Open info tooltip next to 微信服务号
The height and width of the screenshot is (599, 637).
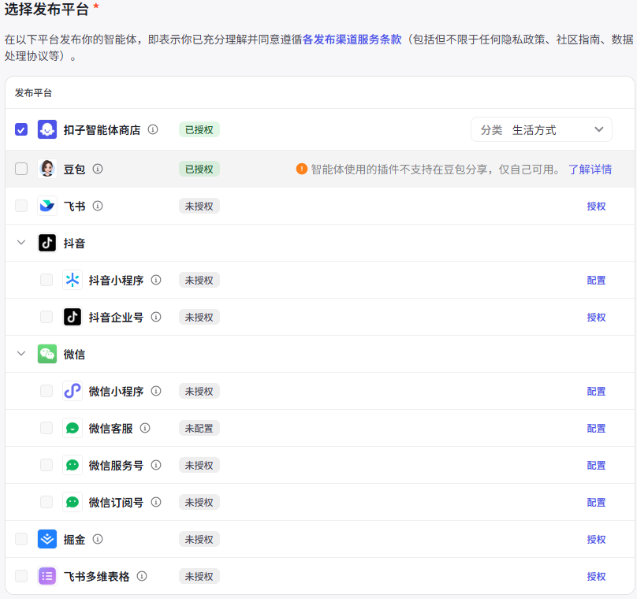tap(156, 465)
